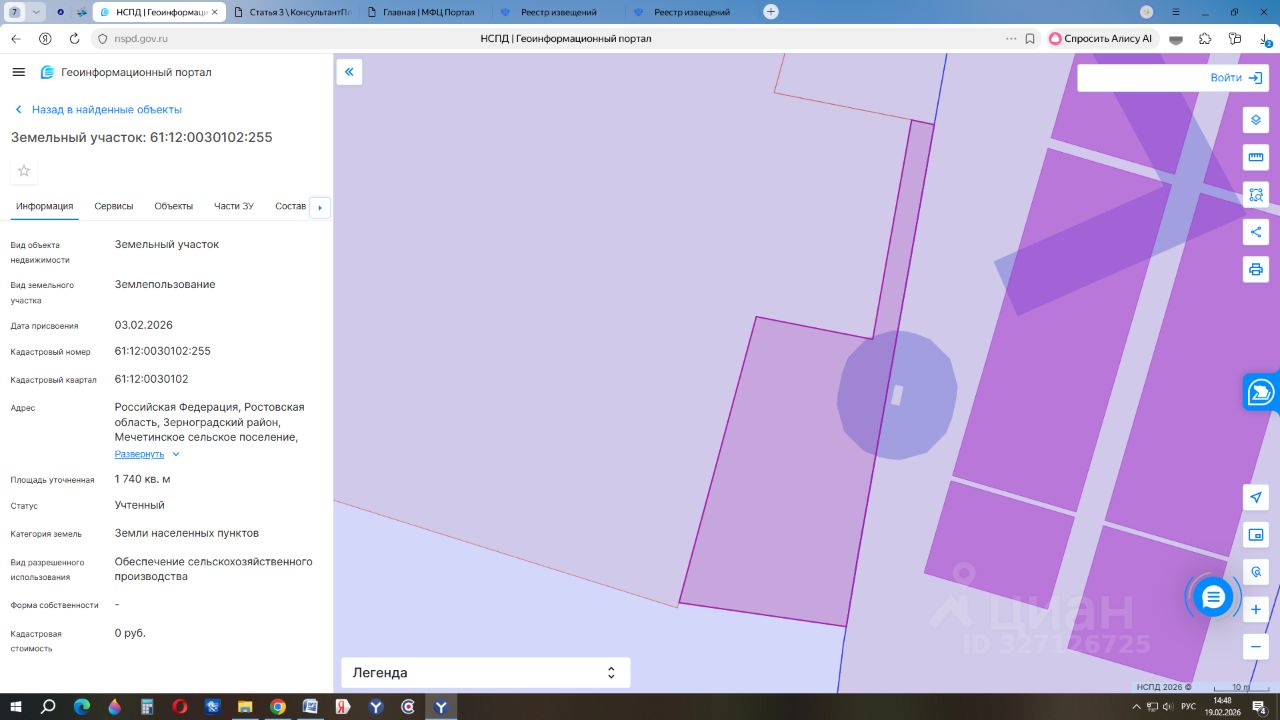Open the first Реестр извещений browser tab
This screenshot has width=1280, height=720.
pyautogui.click(x=558, y=12)
